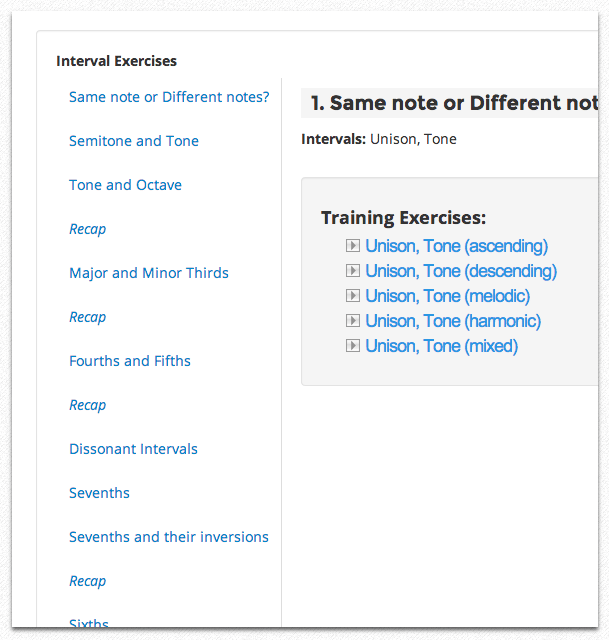609x640 pixels.
Task: Click play icon beside Unison, Tone (mixed)
Action: [x=352, y=346]
